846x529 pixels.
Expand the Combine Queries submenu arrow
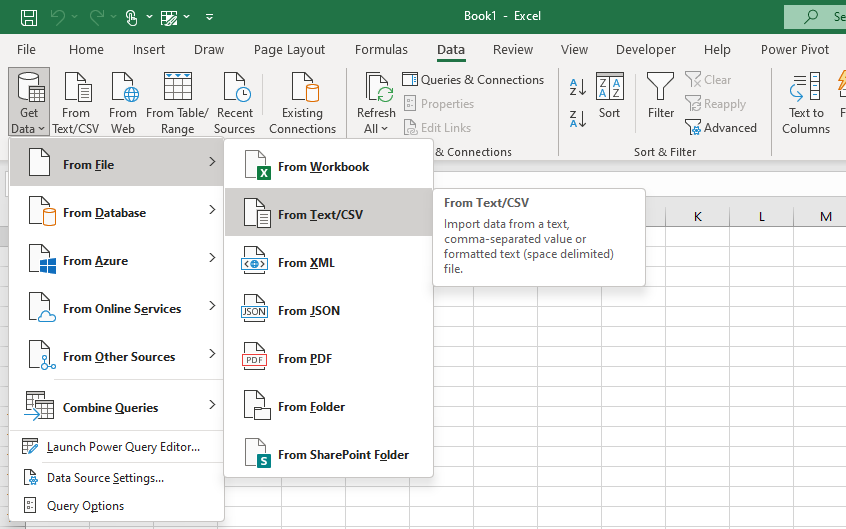212,405
